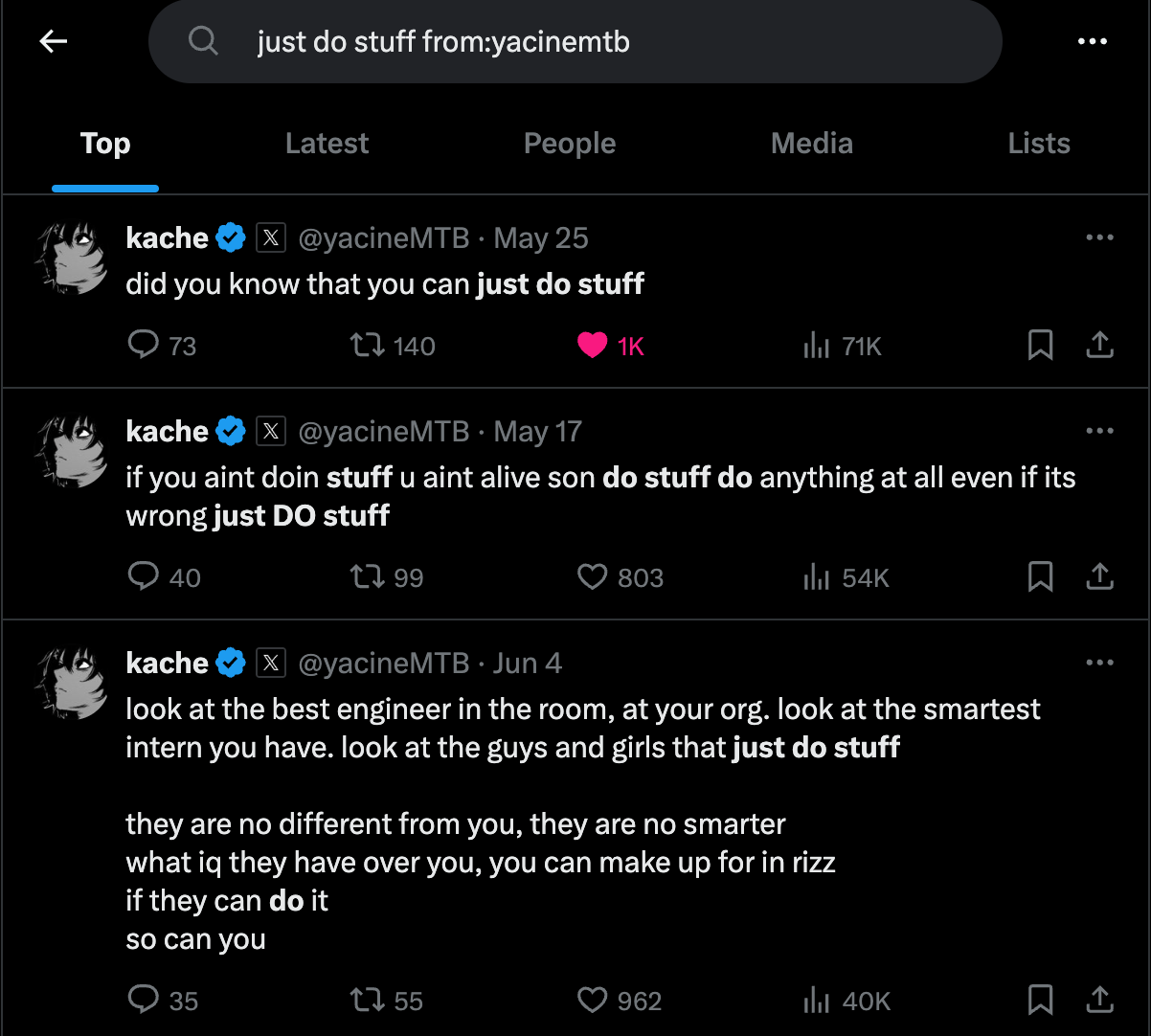Reply to the May 25 tweet

(x=144, y=345)
